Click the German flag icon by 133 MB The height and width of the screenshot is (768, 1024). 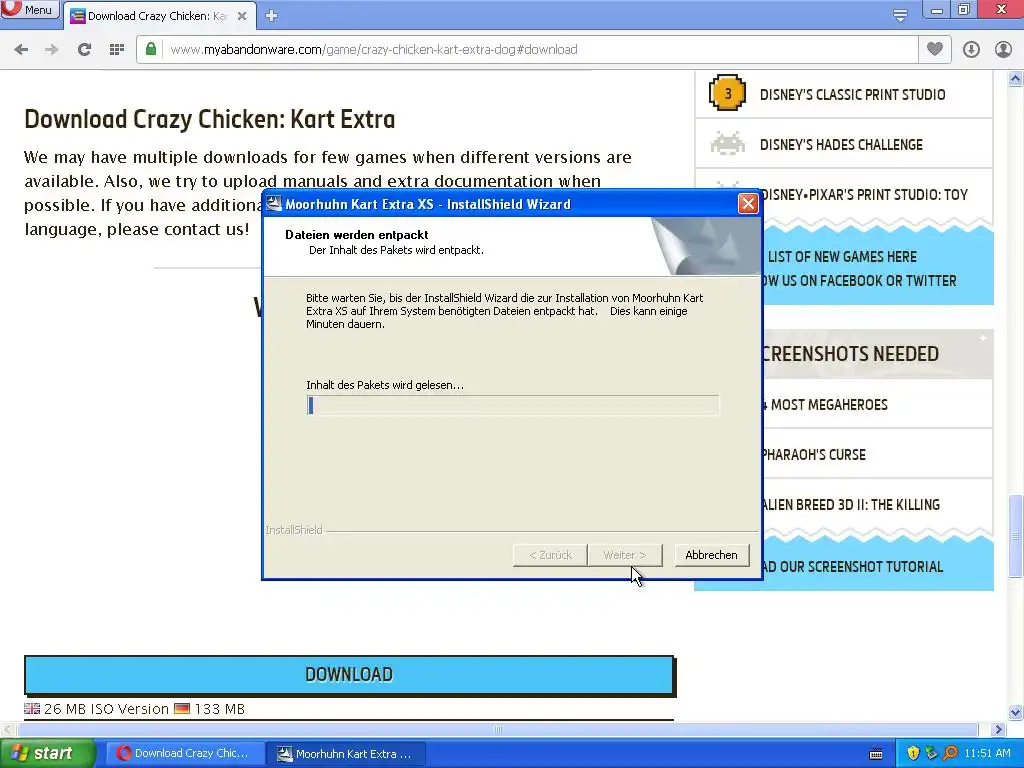pyautogui.click(x=182, y=709)
